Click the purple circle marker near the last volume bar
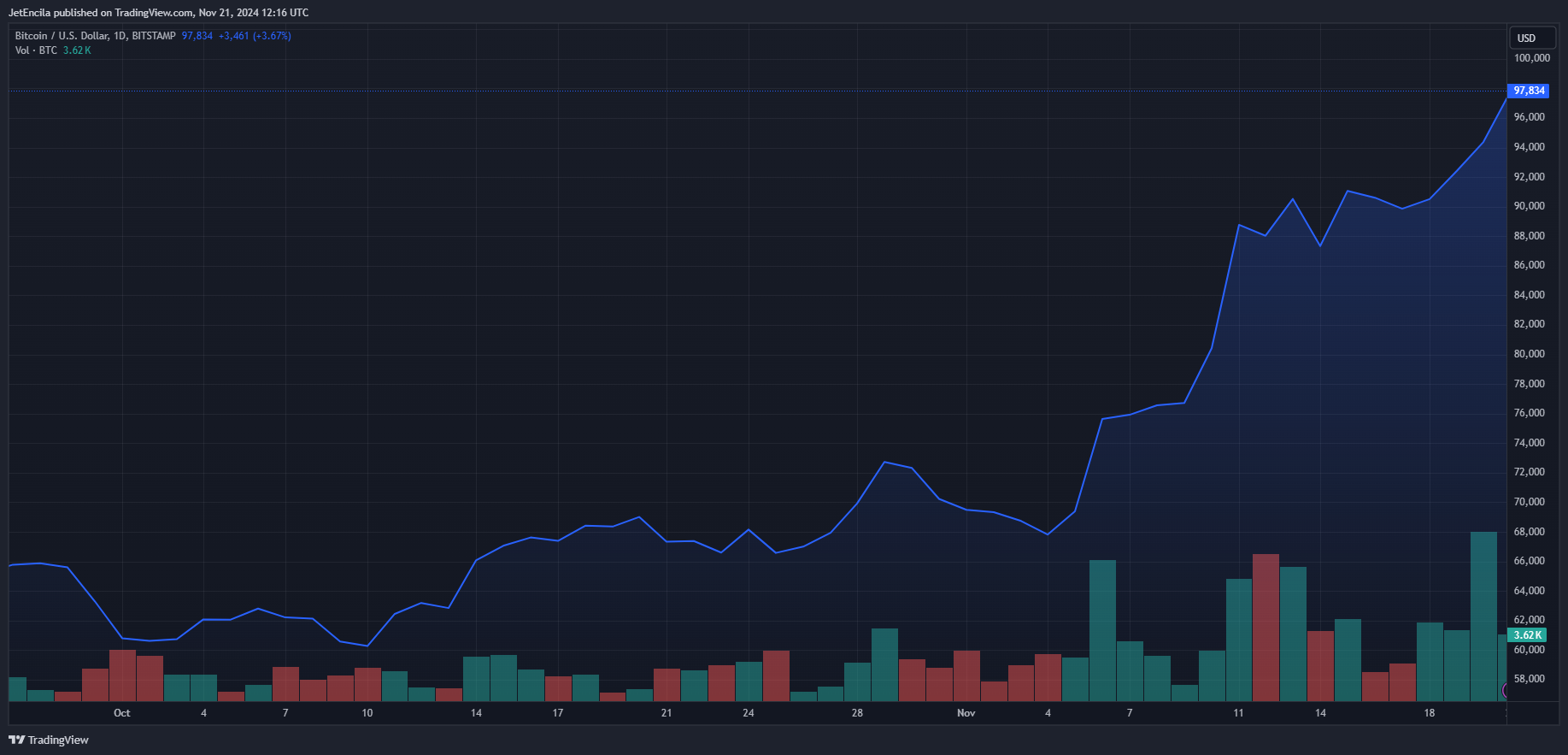The height and width of the screenshot is (755, 1568). click(x=1506, y=690)
